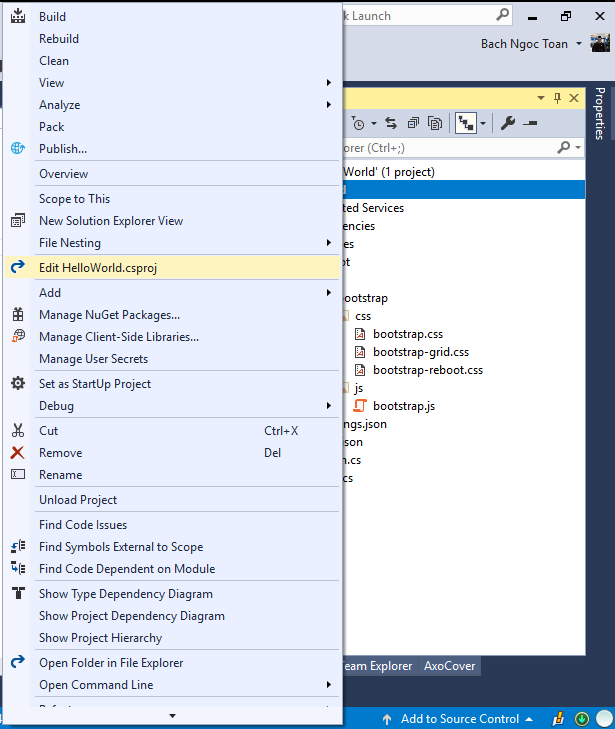615x729 pixels.
Task: Open Properties via the wrench icon
Action: [508, 123]
